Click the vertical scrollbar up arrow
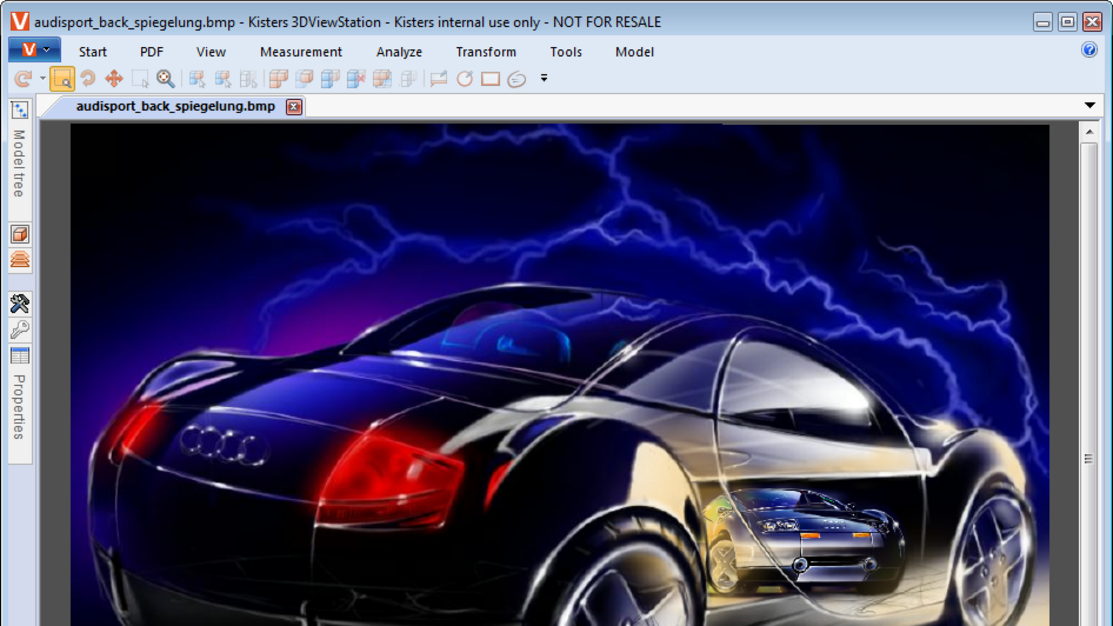This screenshot has height=626, width=1113. coord(1090,131)
